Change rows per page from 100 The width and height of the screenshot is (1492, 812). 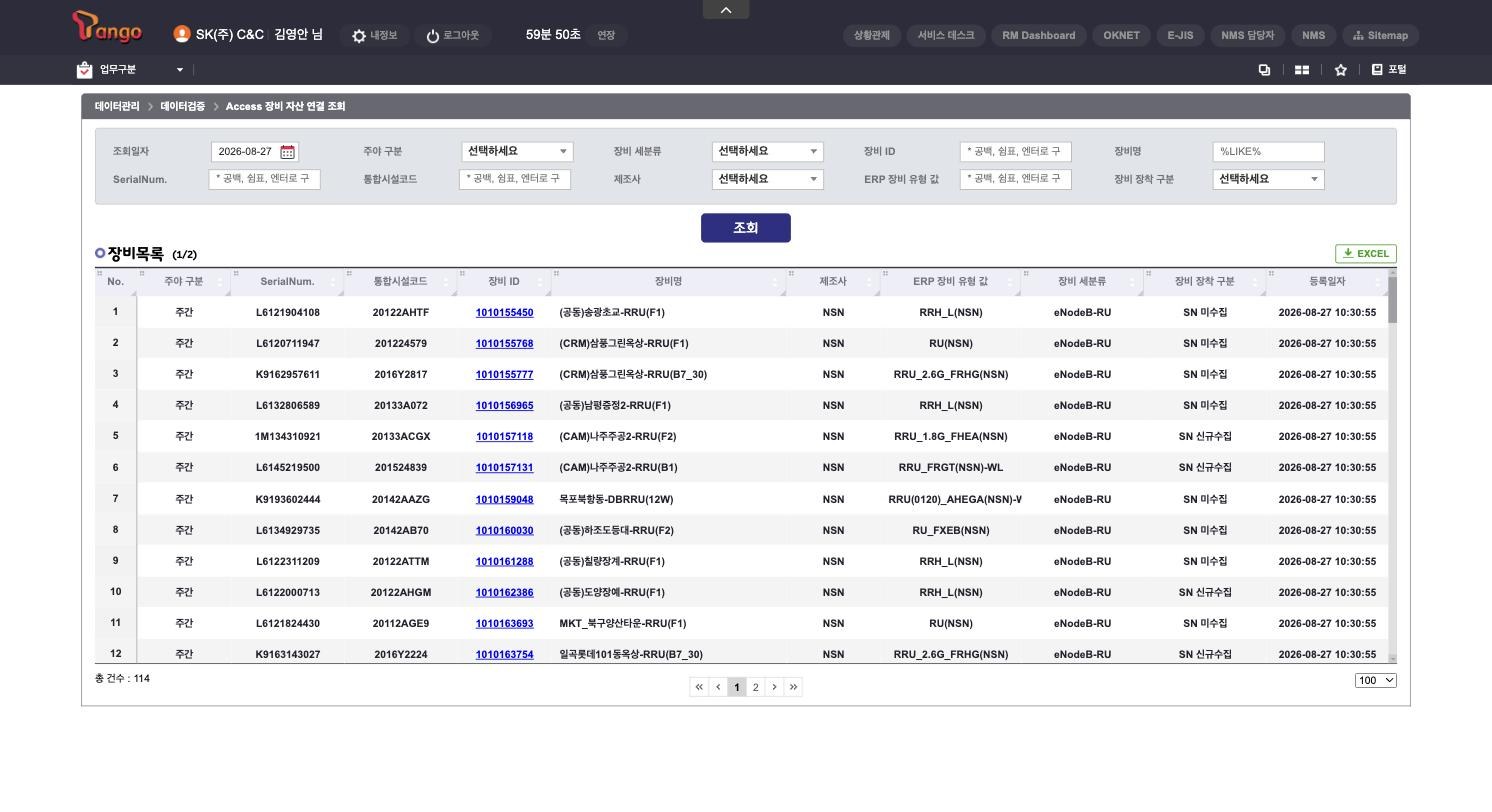coord(1376,681)
